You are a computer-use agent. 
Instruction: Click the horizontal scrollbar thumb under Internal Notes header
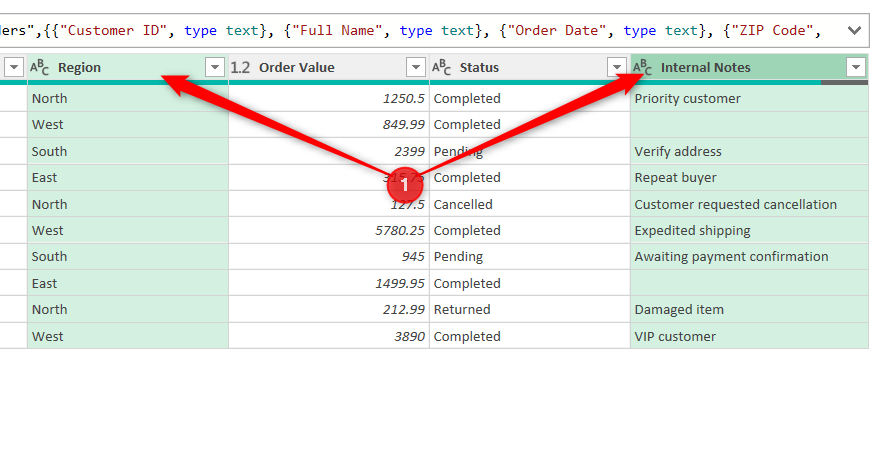[x=844, y=83]
